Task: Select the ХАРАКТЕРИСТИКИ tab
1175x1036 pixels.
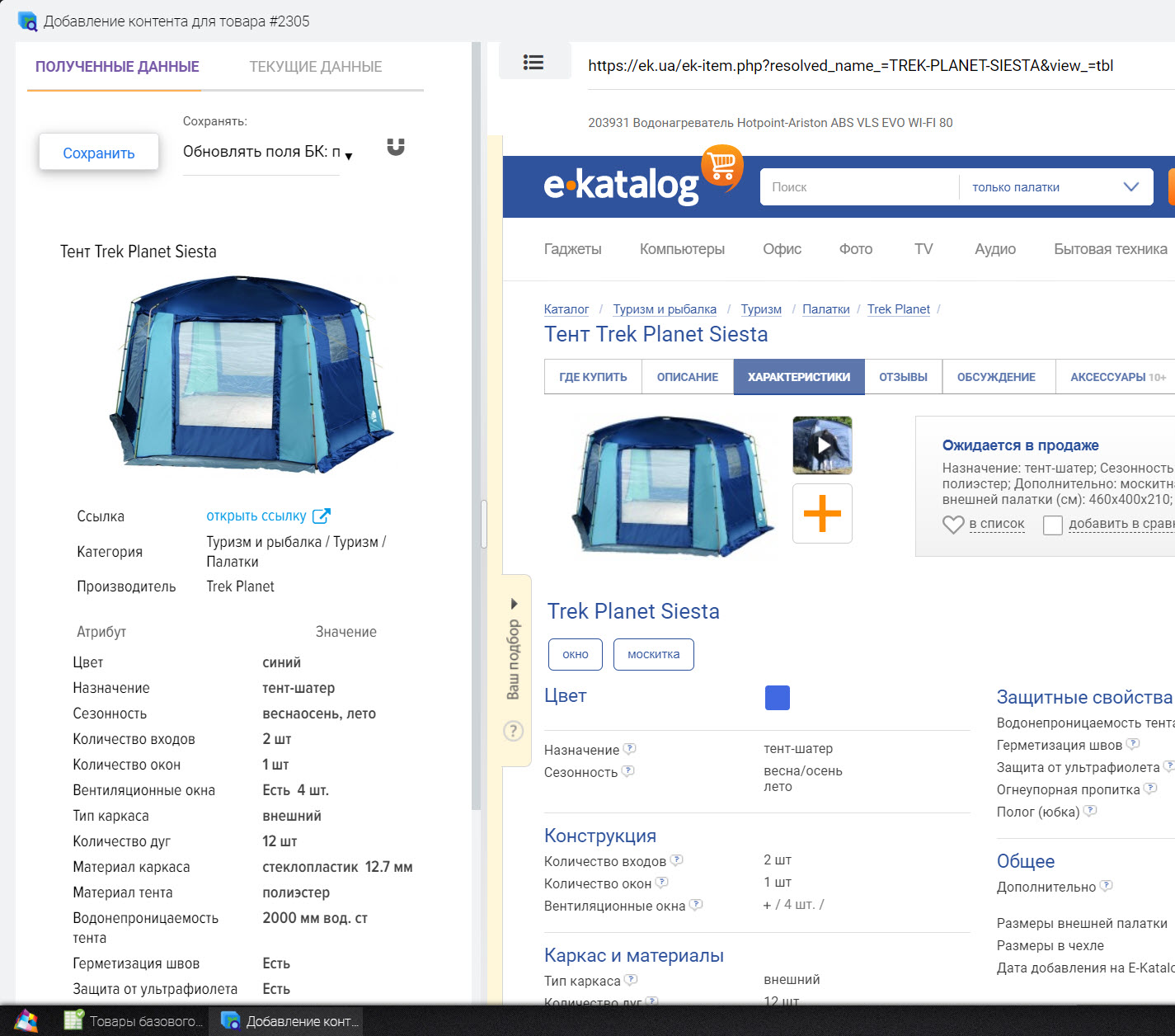Action: 799,377
